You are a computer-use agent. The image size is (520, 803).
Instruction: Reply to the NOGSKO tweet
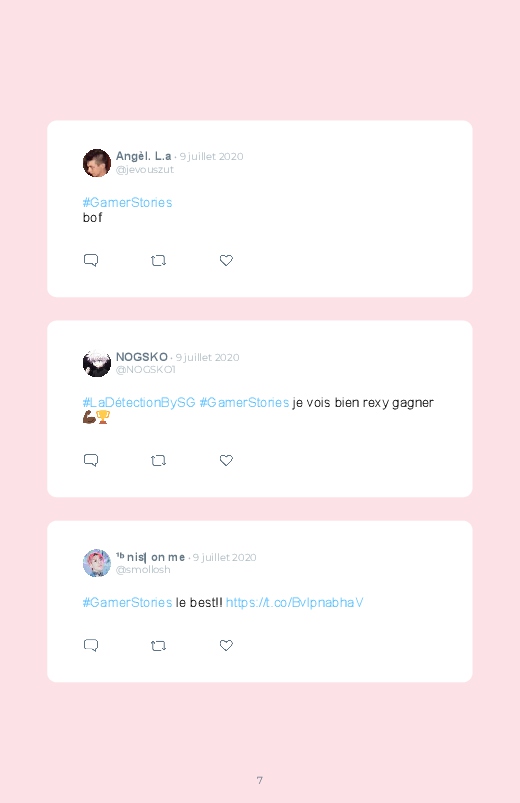click(x=91, y=460)
